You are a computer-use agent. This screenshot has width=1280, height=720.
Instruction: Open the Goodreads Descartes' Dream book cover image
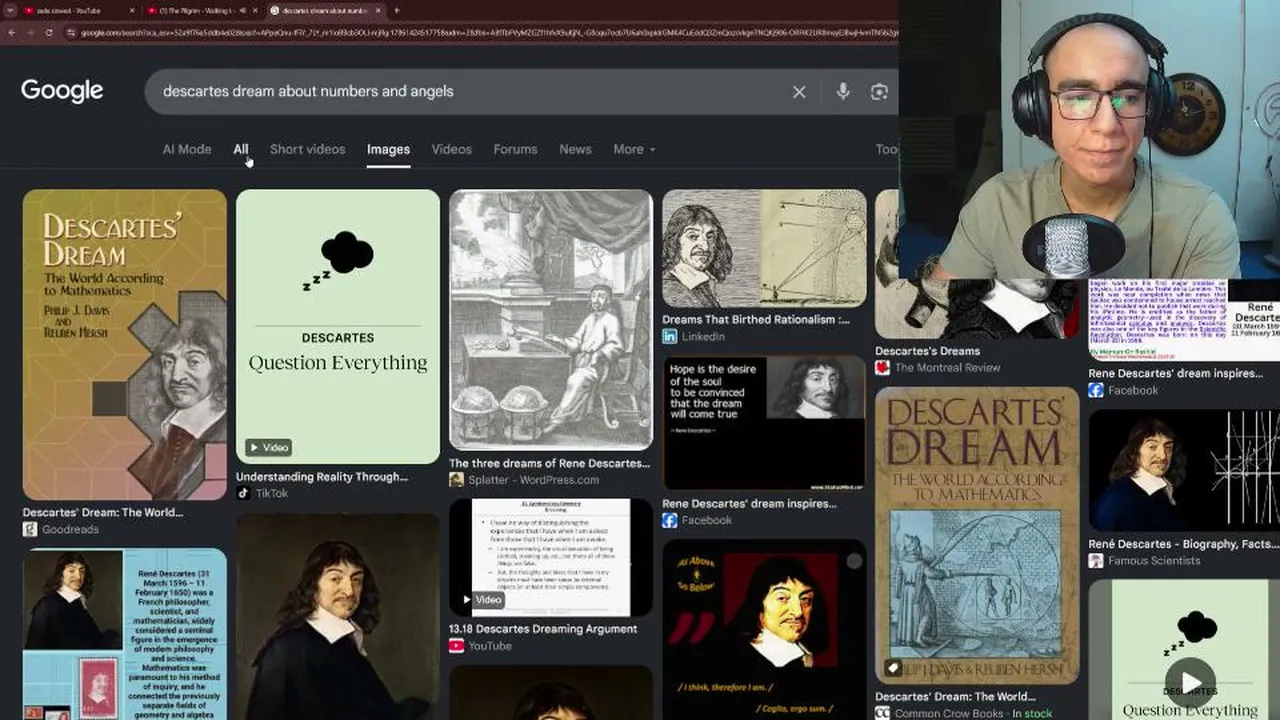(x=125, y=344)
